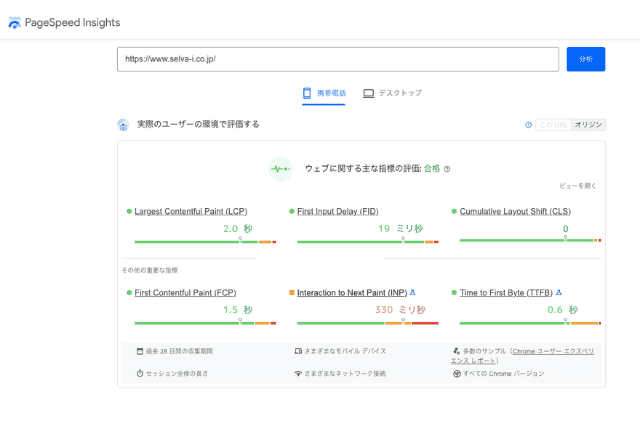Click the すべての Chrome バージョン text
The image size is (640, 427).
point(503,374)
